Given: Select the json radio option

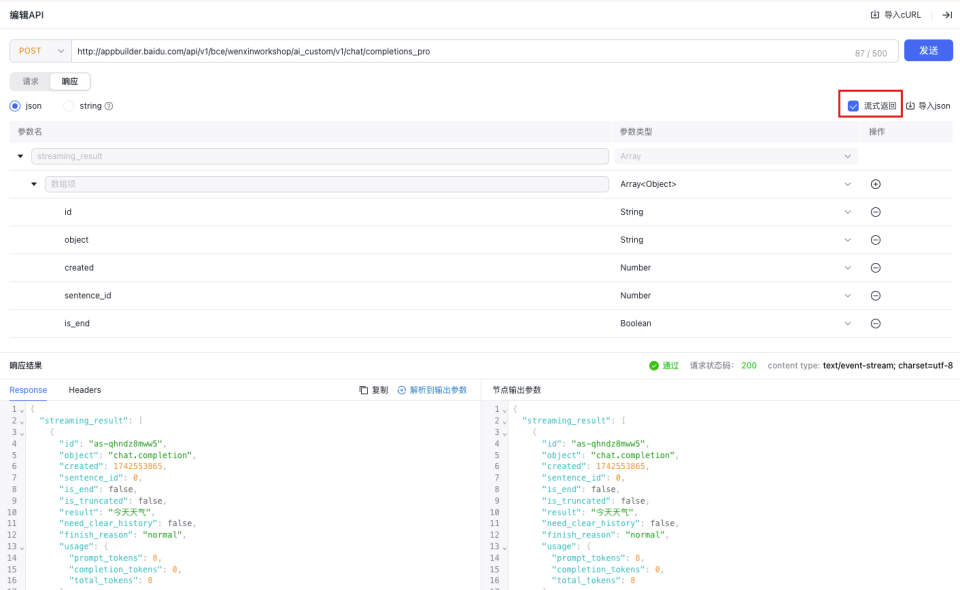Looking at the screenshot, I should [x=15, y=106].
